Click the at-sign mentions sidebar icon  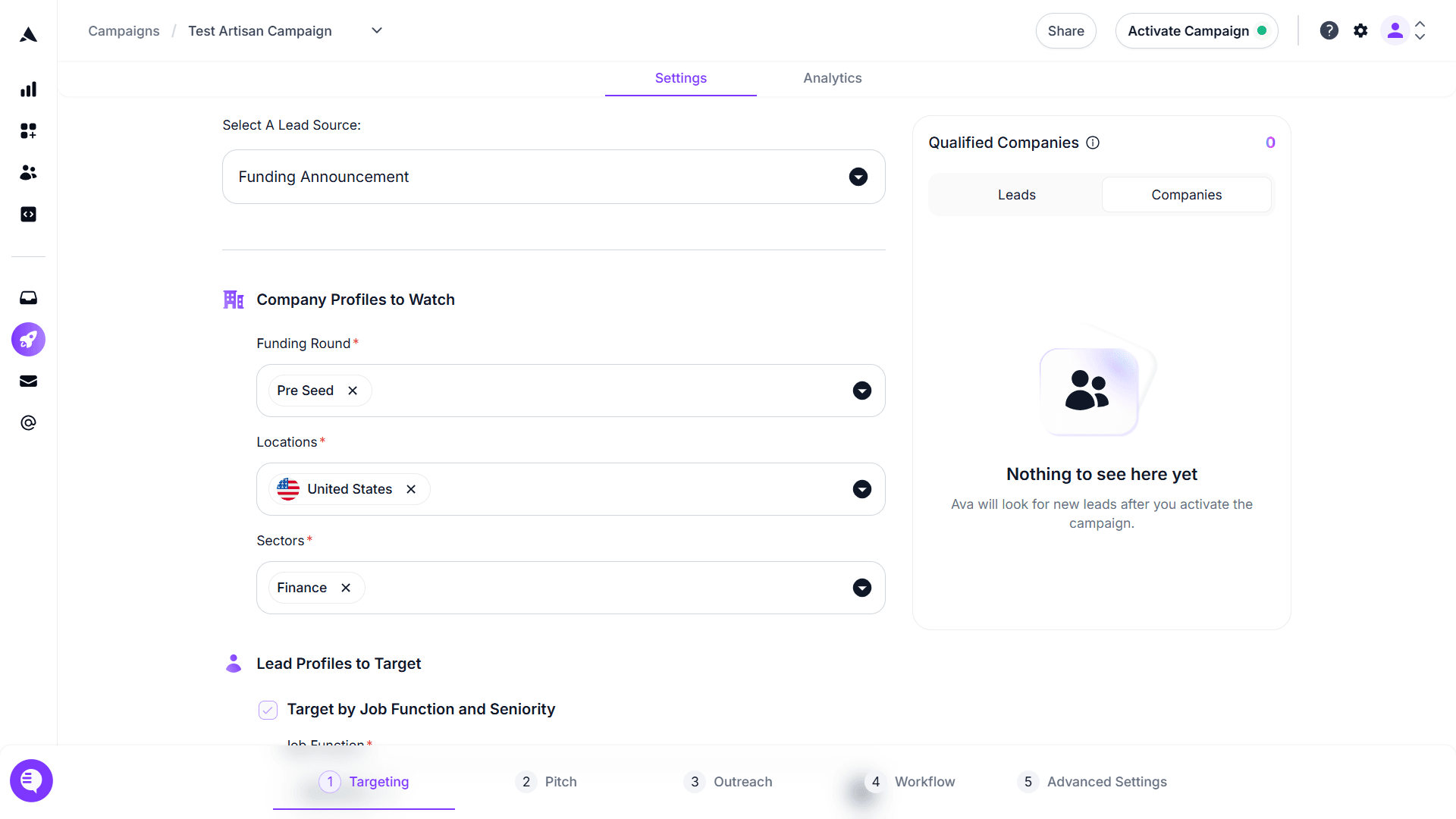(x=28, y=423)
